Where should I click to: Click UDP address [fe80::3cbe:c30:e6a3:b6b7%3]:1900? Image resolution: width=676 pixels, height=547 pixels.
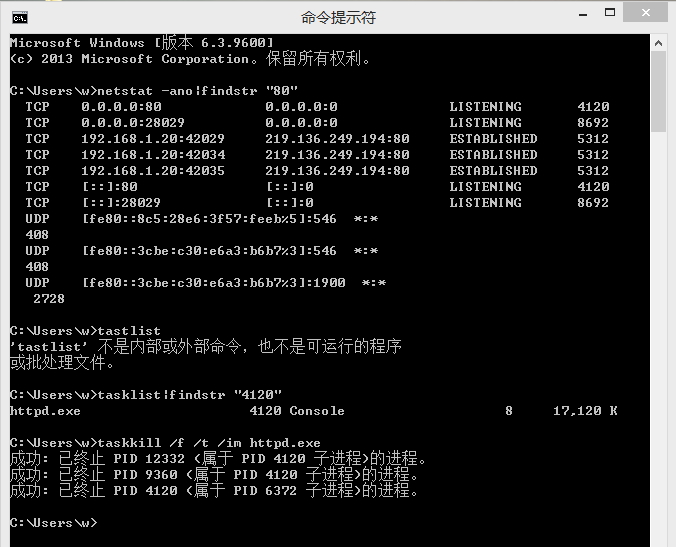pos(213,283)
